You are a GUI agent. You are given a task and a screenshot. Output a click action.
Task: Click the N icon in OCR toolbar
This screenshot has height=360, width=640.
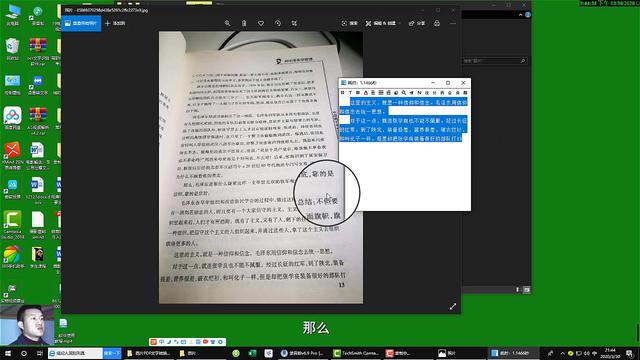click(419, 93)
